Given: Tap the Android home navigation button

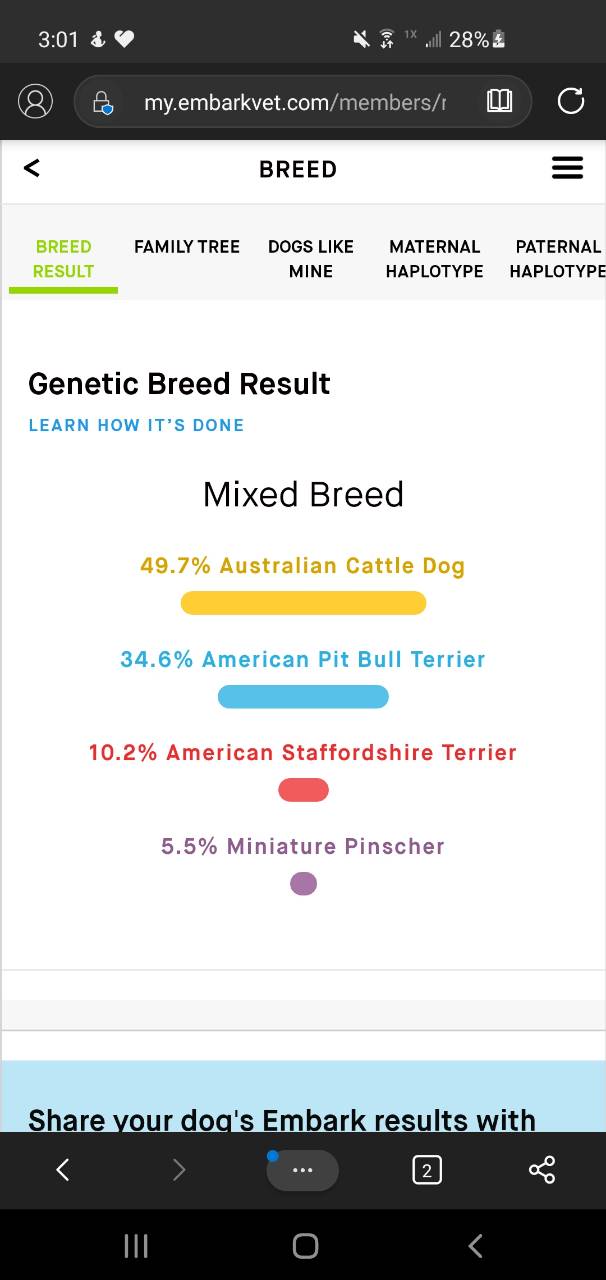Looking at the screenshot, I should click(x=305, y=1245).
